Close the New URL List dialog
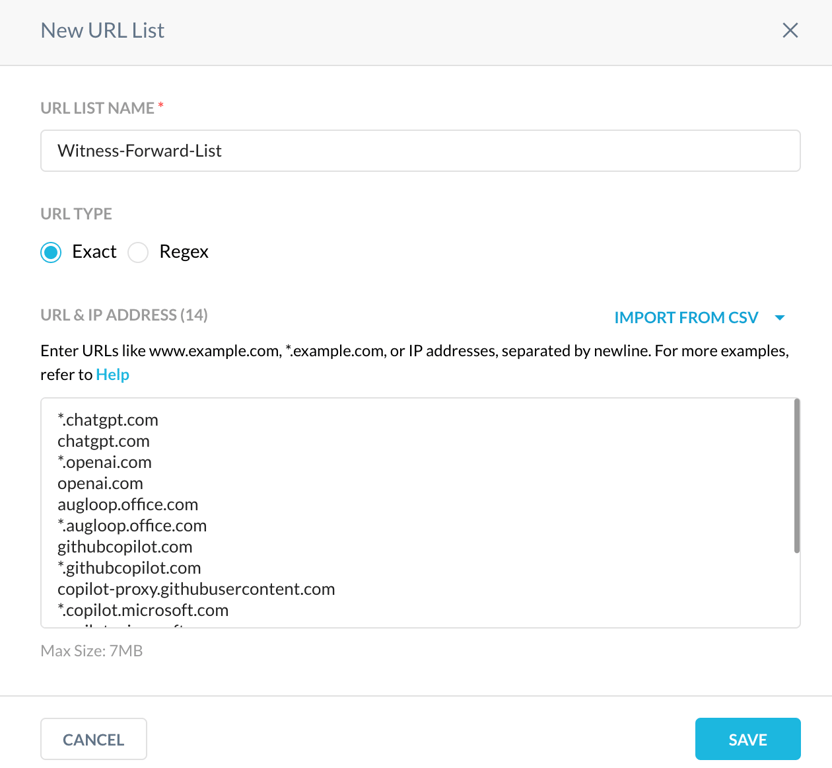The width and height of the screenshot is (832, 768). (790, 30)
